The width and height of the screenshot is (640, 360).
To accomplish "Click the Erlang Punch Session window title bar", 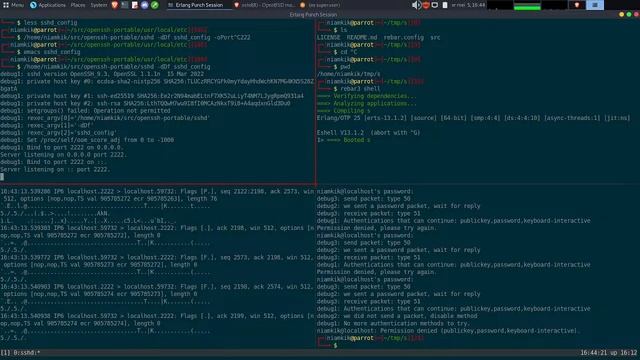I will [x=313, y=14].
